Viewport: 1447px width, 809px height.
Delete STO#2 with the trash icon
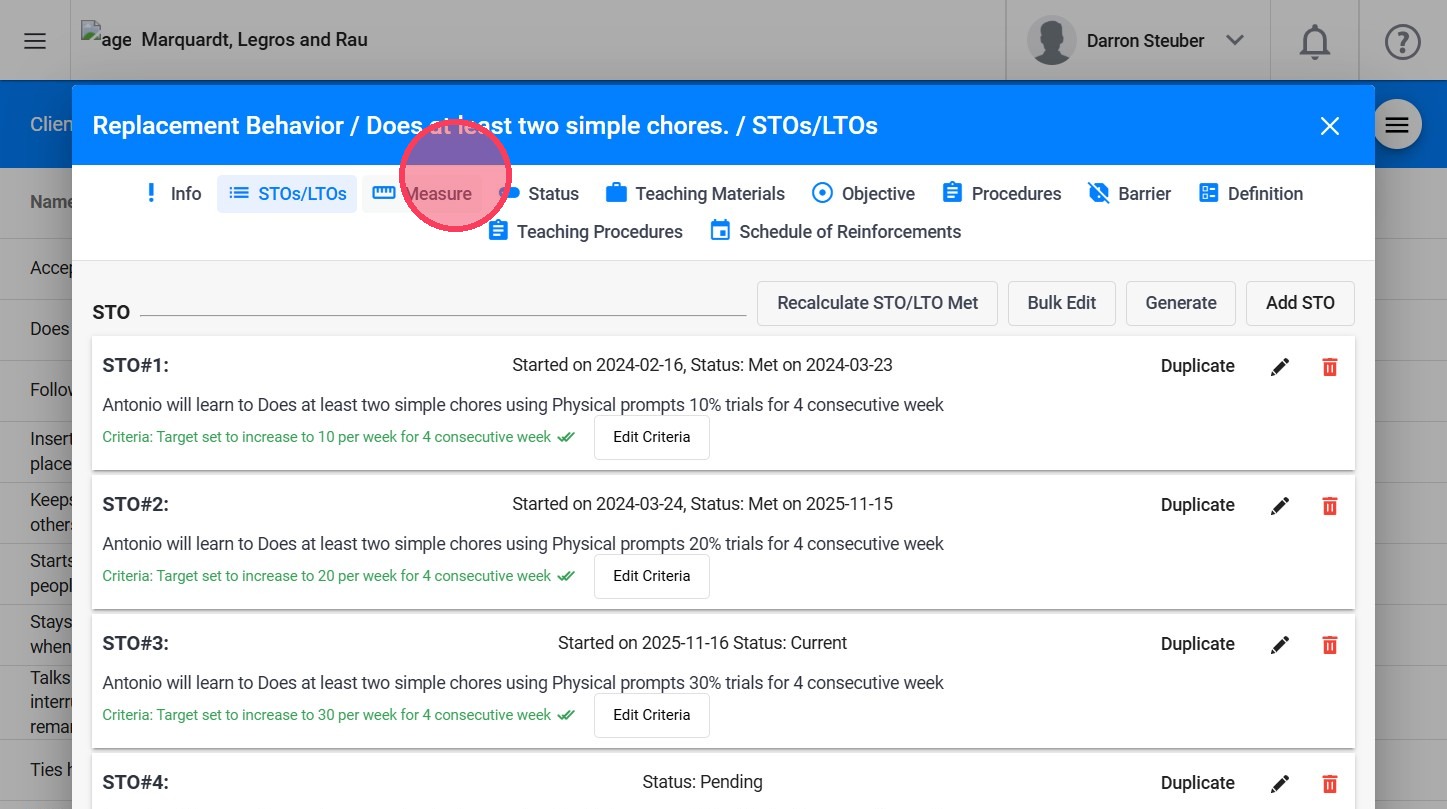[x=1330, y=506]
